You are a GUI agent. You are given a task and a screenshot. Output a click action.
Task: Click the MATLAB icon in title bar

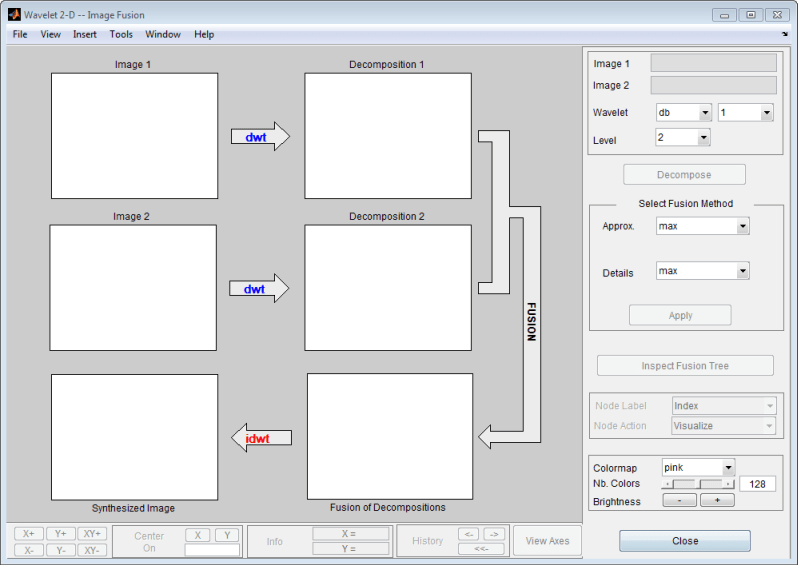click(x=14, y=15)
